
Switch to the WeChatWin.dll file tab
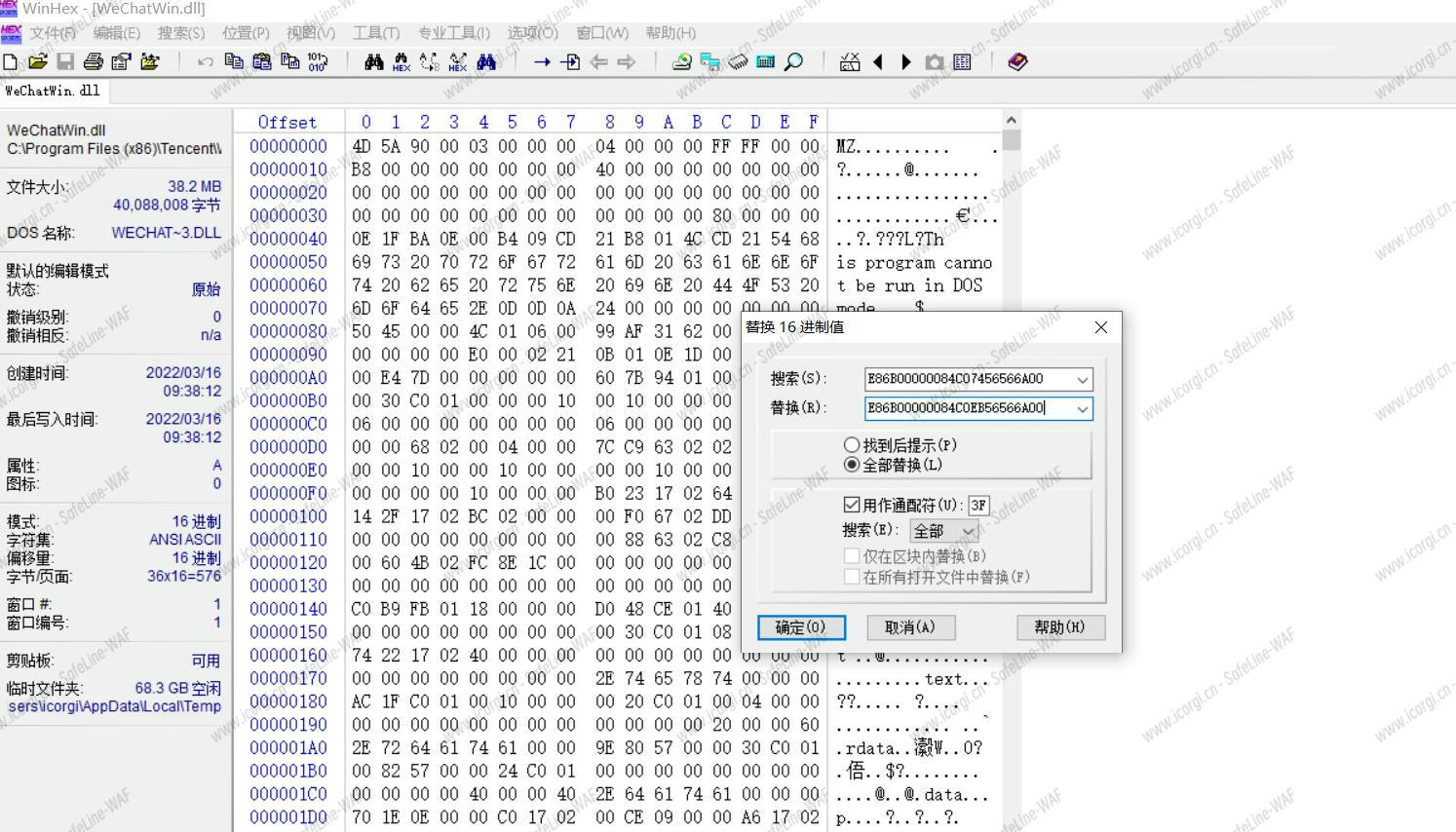click(x=53, y=91)
